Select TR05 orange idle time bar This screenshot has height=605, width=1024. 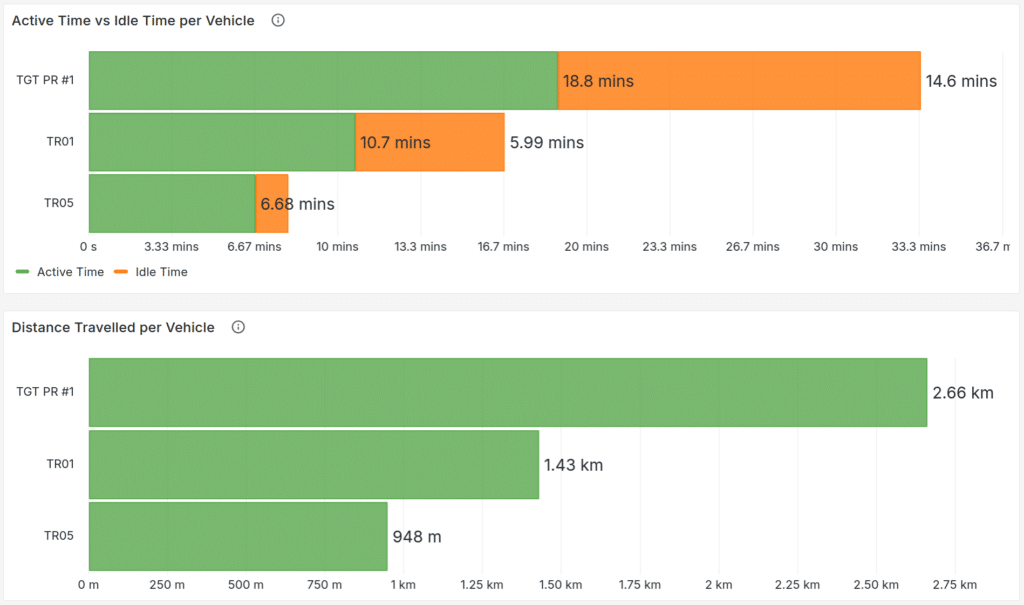point(272,203)
